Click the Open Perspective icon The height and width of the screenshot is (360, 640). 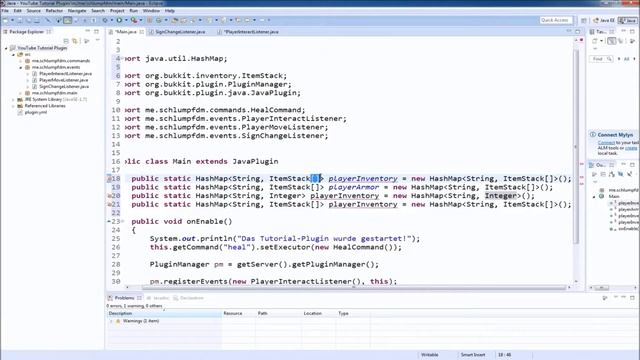coord(584,20)
